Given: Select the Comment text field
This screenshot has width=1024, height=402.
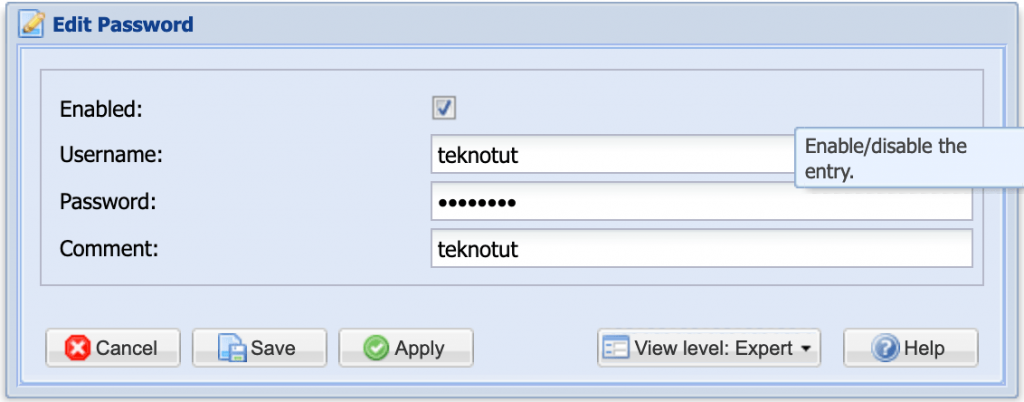Looking at the screenshot, I should pyautogui.click(x=700, y=249).
